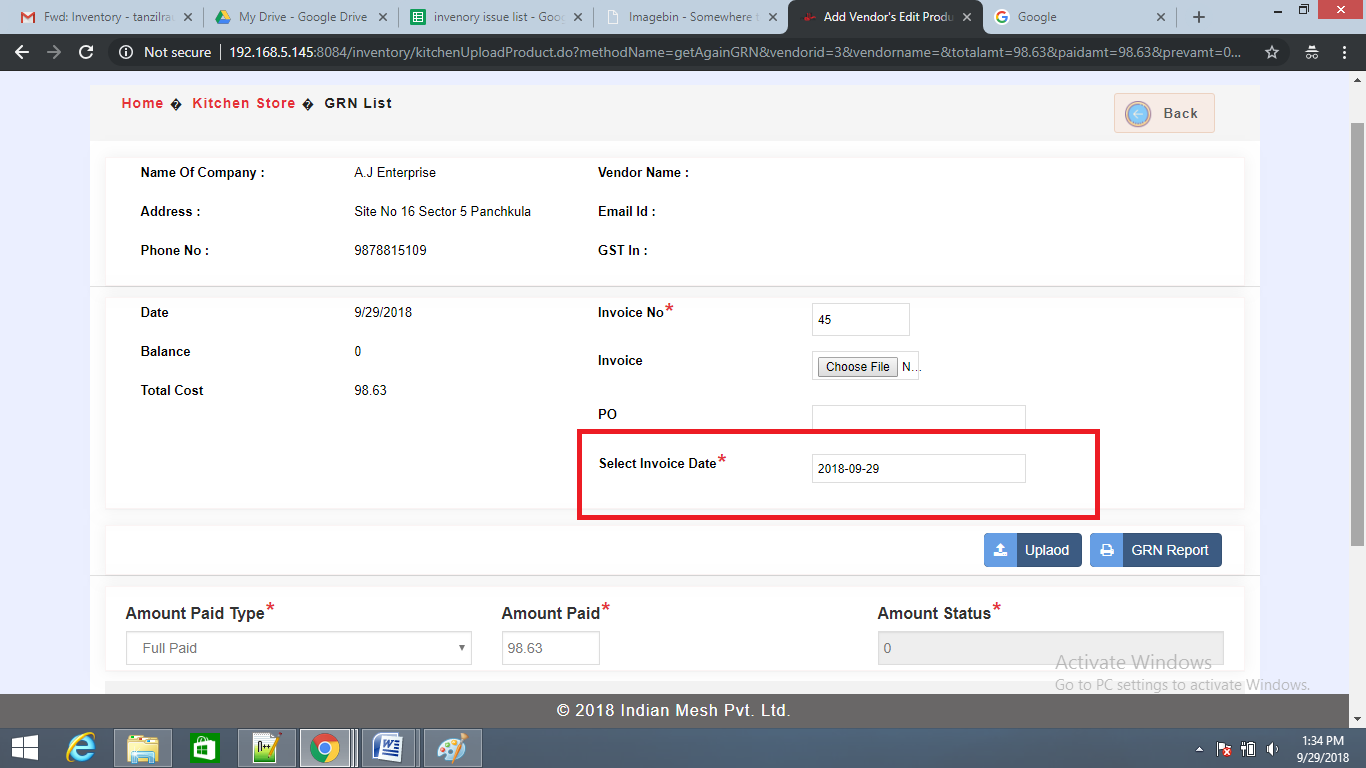Image resolution: width=1366 pixels, height=768 pixels.
Task: Click the phone number 9878815109
Action: coord(390,250)
